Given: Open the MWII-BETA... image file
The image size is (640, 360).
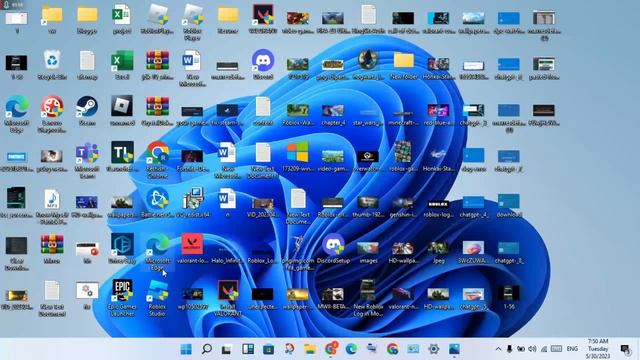Looking at the screenshot, I should click(333, 298).
